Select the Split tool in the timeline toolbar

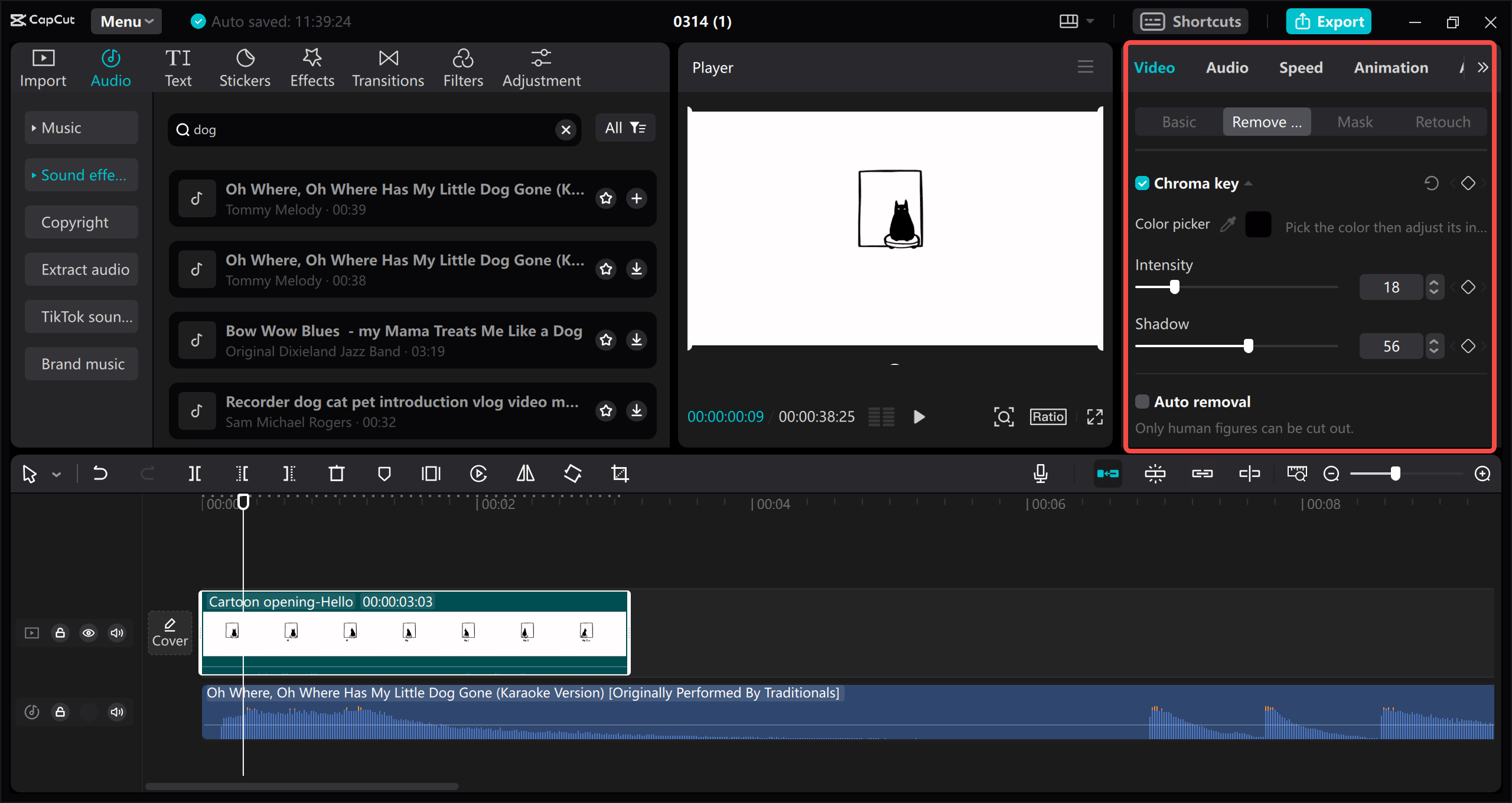[x=195, y=473]
